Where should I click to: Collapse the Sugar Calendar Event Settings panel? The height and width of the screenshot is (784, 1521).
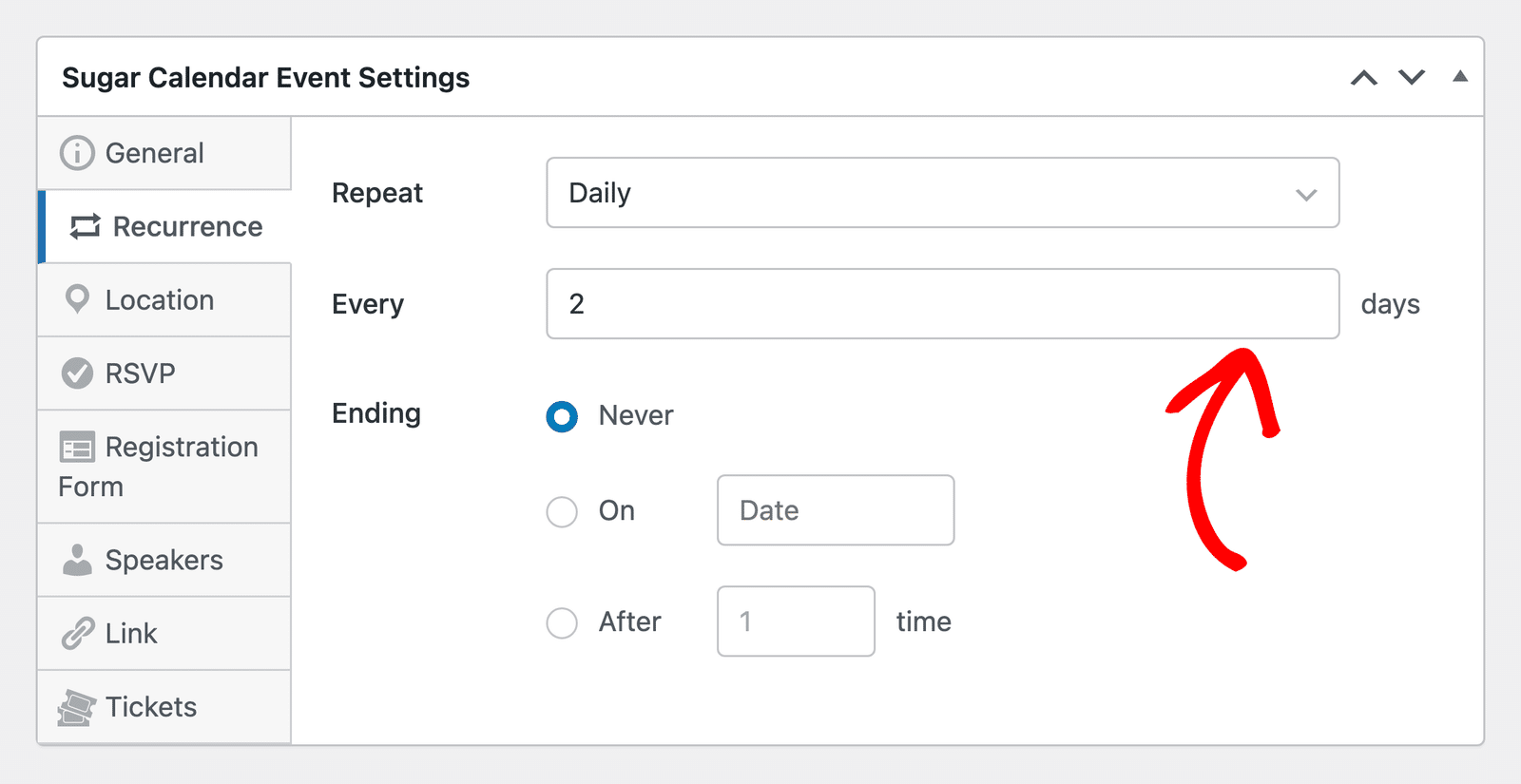1460,76
